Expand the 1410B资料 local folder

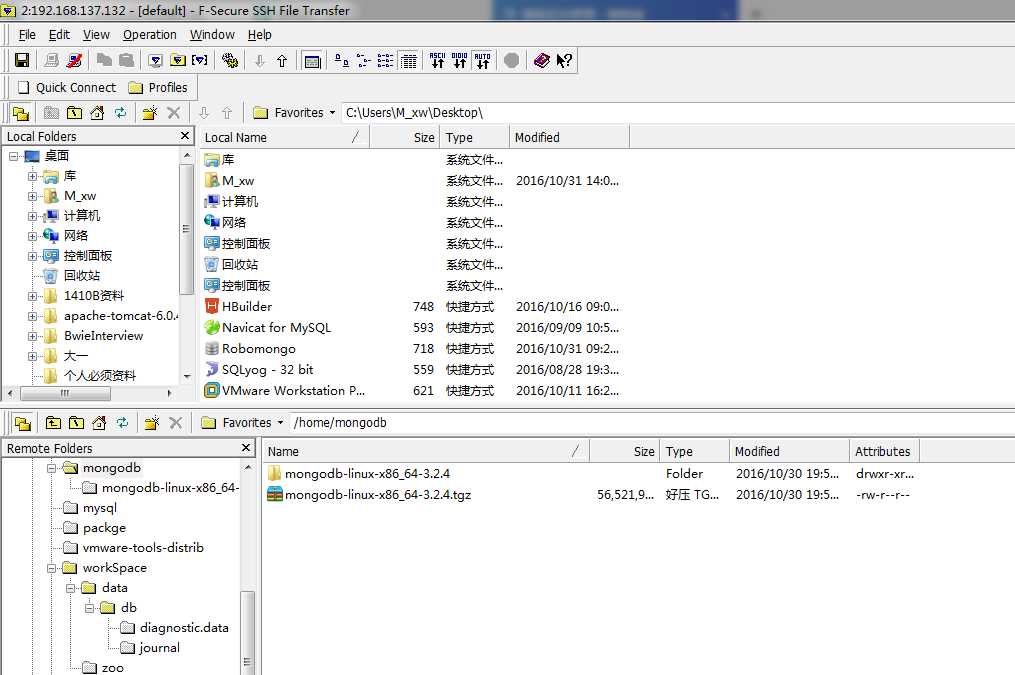(32, 296)
